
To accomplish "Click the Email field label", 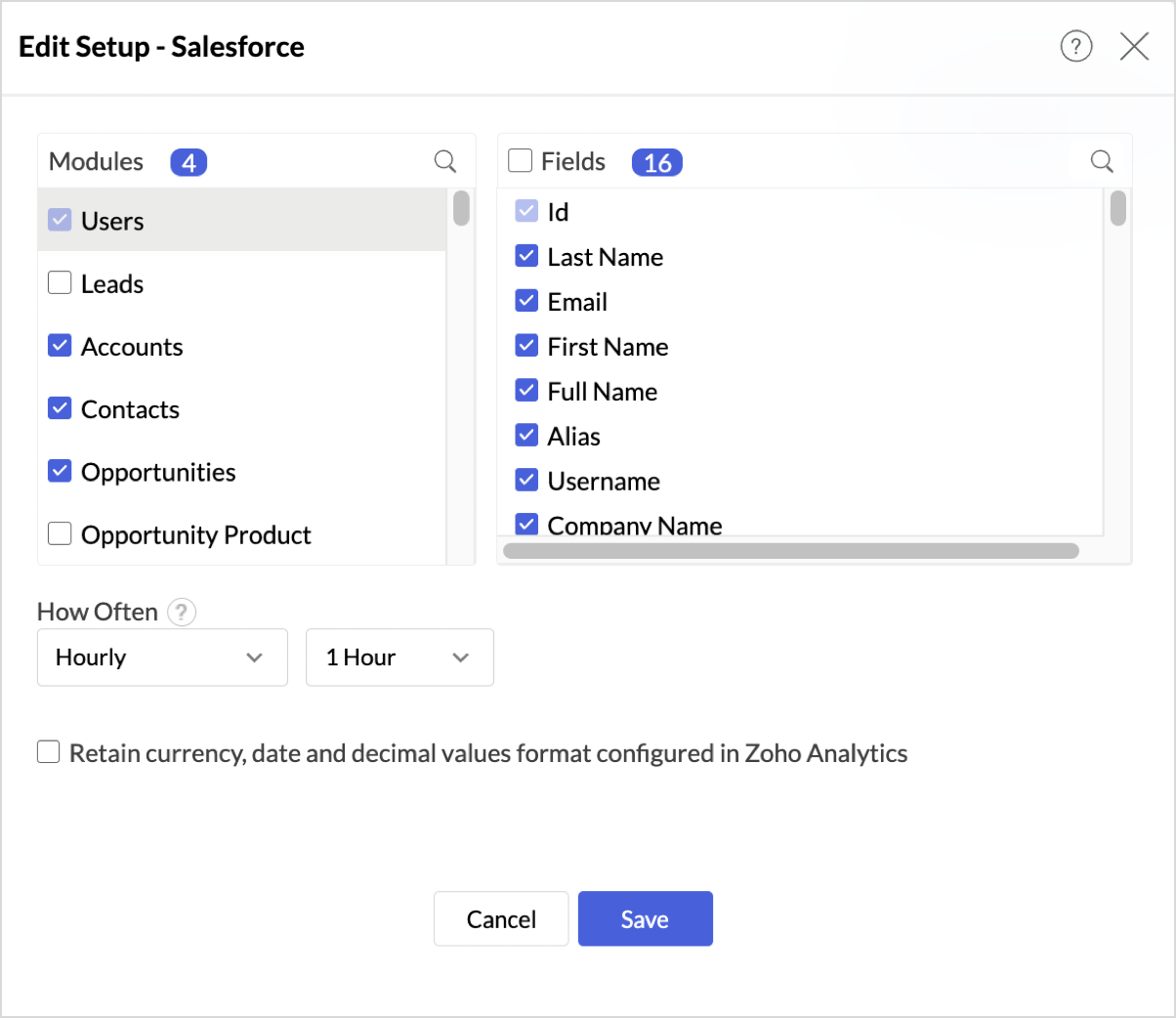I will (x=577, y=302).
